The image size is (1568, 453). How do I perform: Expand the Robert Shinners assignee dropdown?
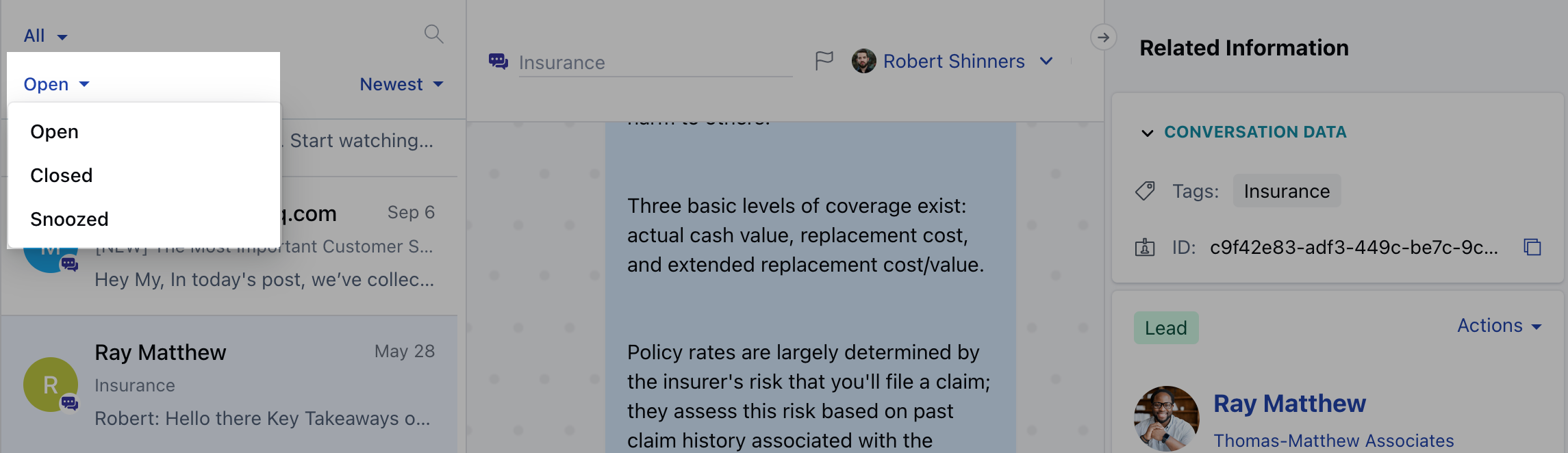pyautogui.click(x=1046, y=61)
